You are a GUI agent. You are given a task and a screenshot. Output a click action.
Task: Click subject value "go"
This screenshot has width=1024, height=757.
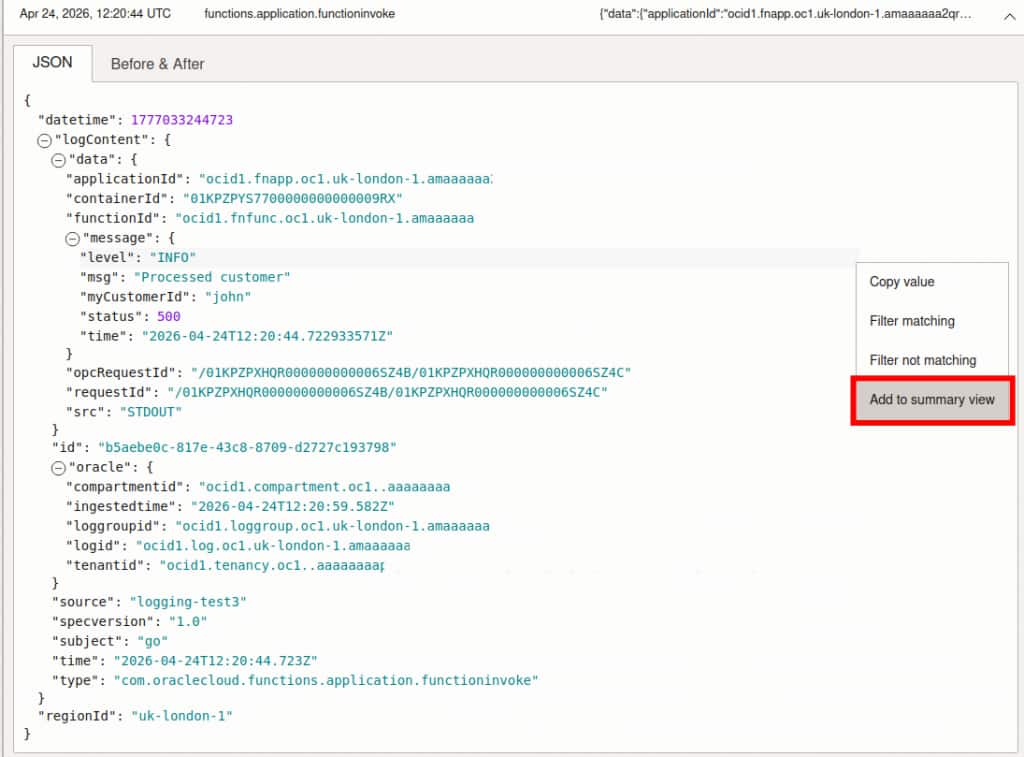point(152,641)
